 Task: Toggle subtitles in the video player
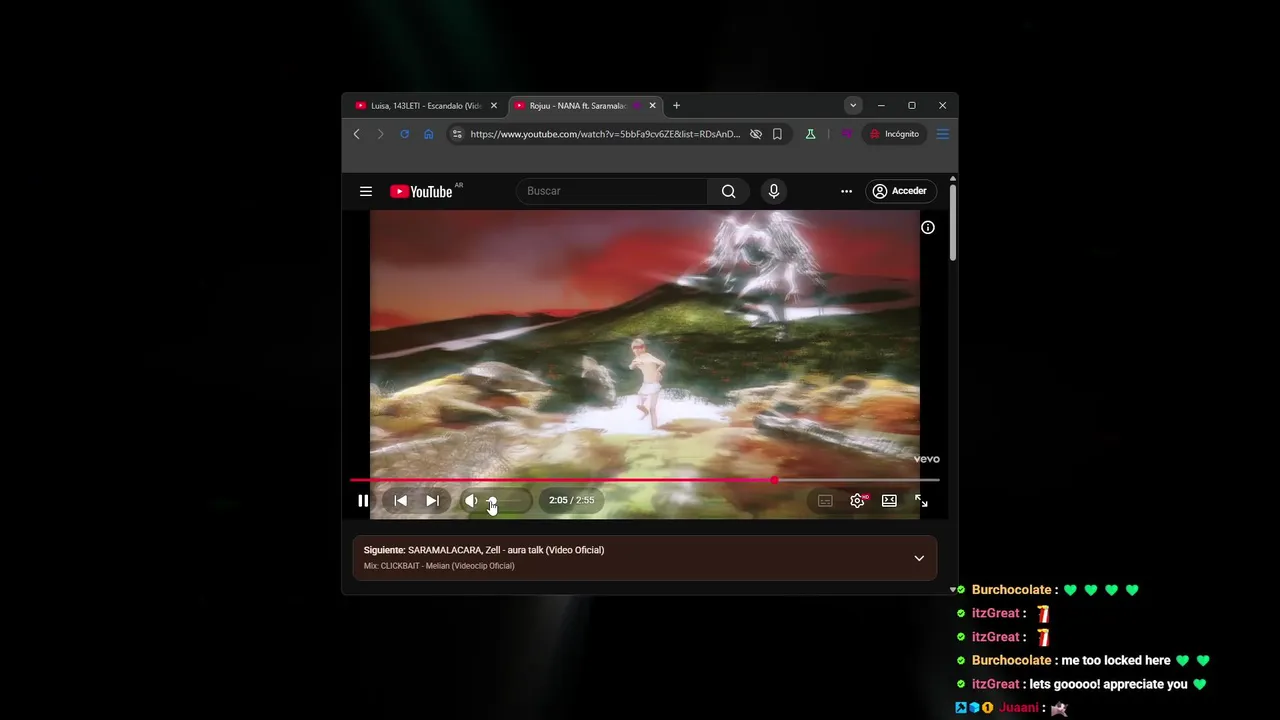click(825, 501)
